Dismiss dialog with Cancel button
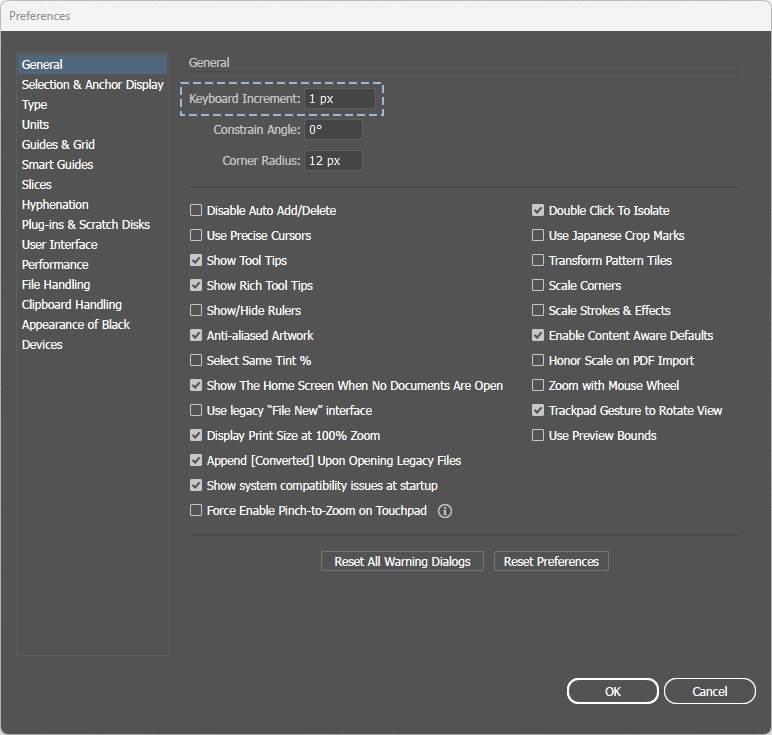Screen dimensions: 772x735 [709, 691]
